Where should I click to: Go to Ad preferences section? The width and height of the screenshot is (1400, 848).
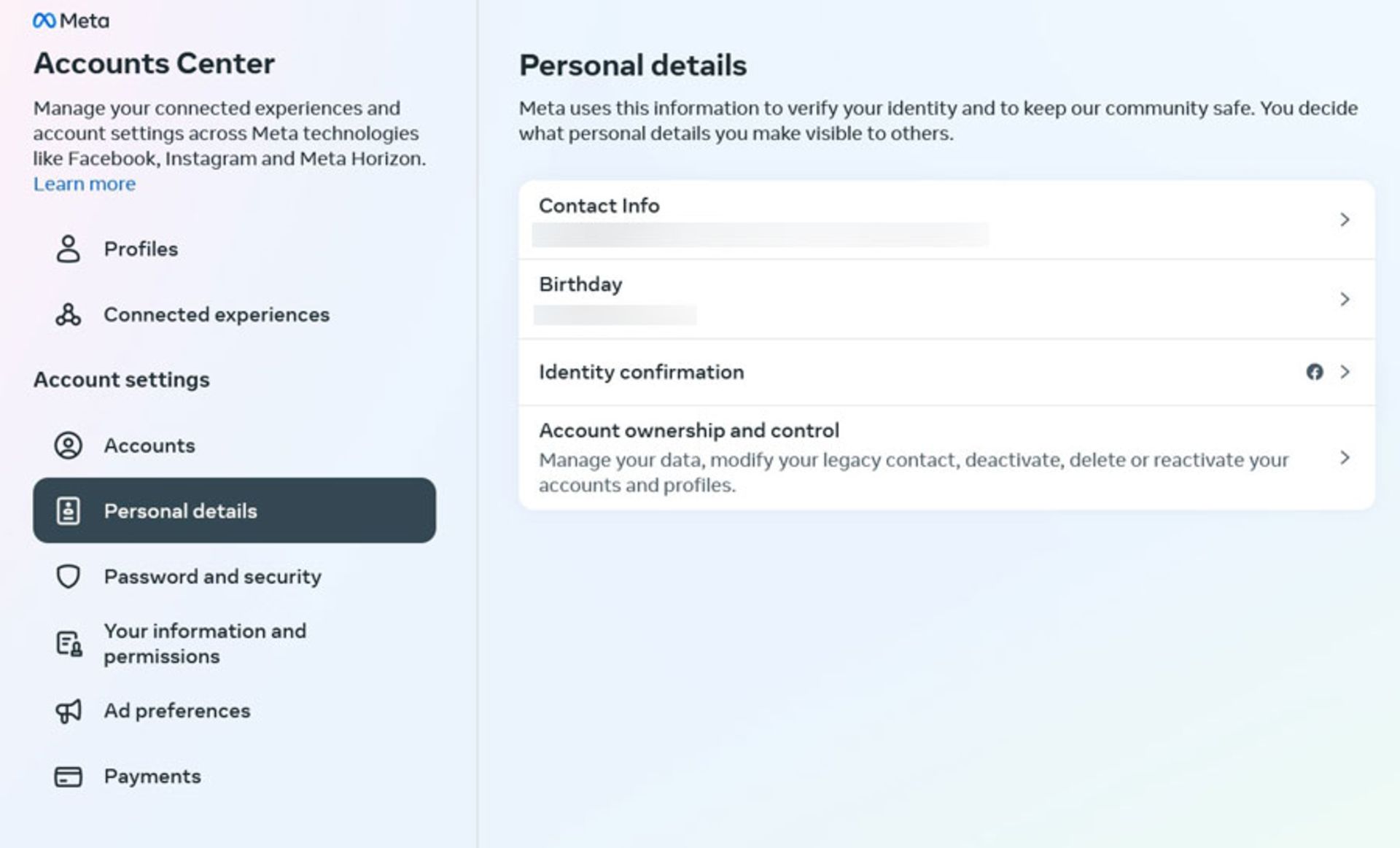point(234,711)
